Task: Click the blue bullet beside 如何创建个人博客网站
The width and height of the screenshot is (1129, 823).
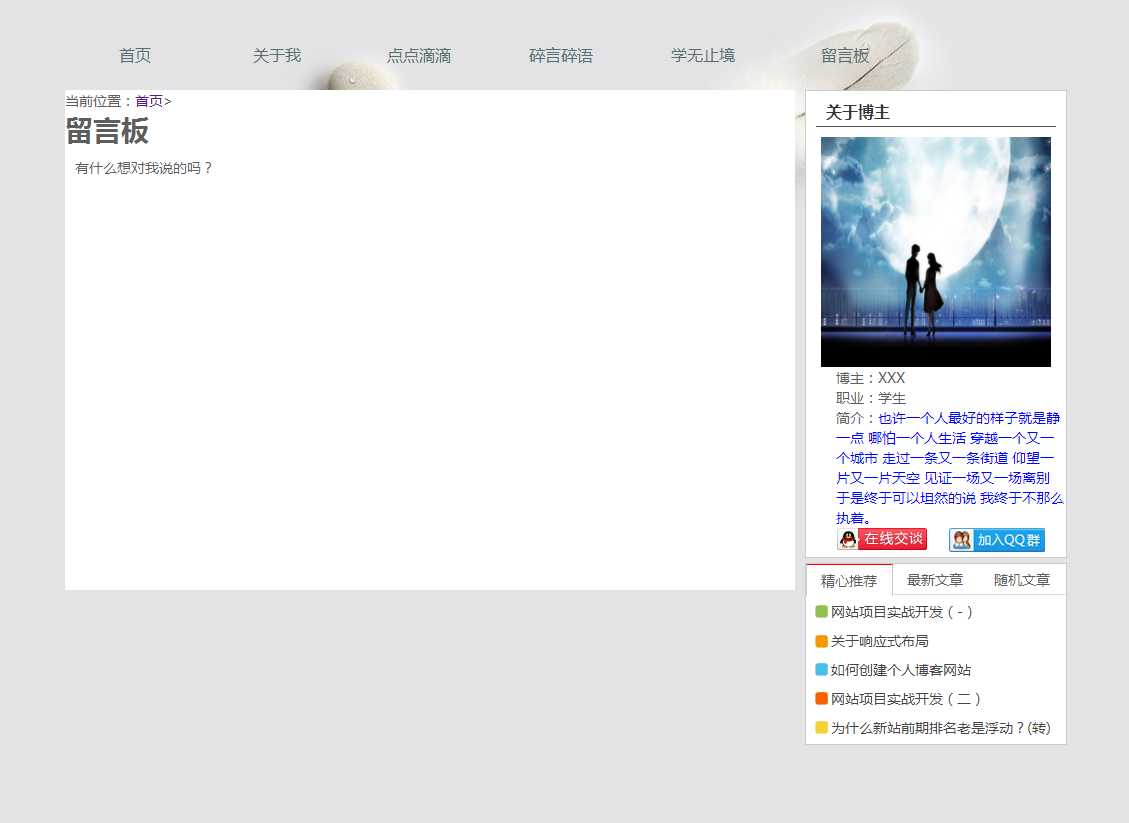Action: (x=821, y=670)
